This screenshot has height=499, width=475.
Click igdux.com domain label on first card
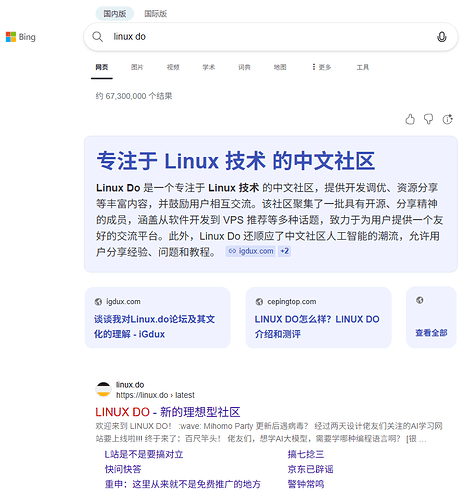pos(123,302)
